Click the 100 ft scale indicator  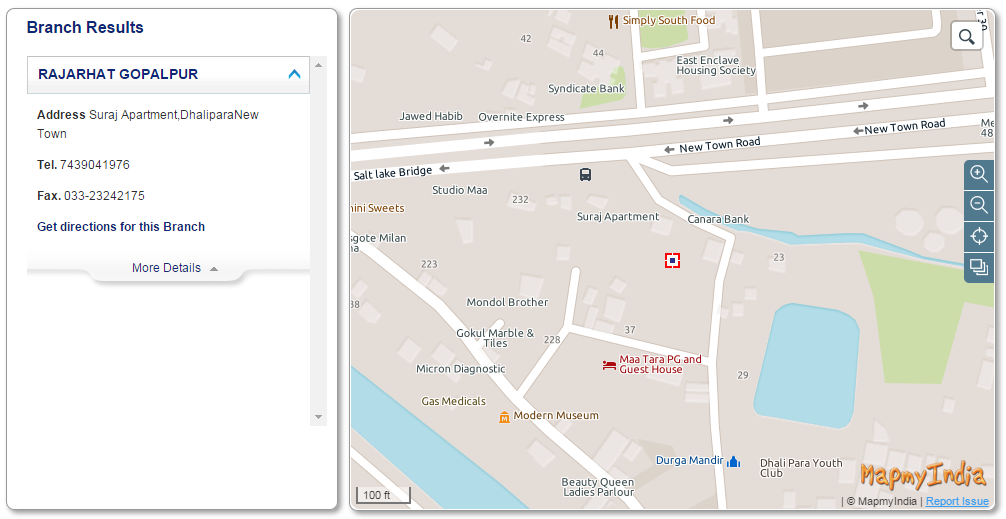383,495
